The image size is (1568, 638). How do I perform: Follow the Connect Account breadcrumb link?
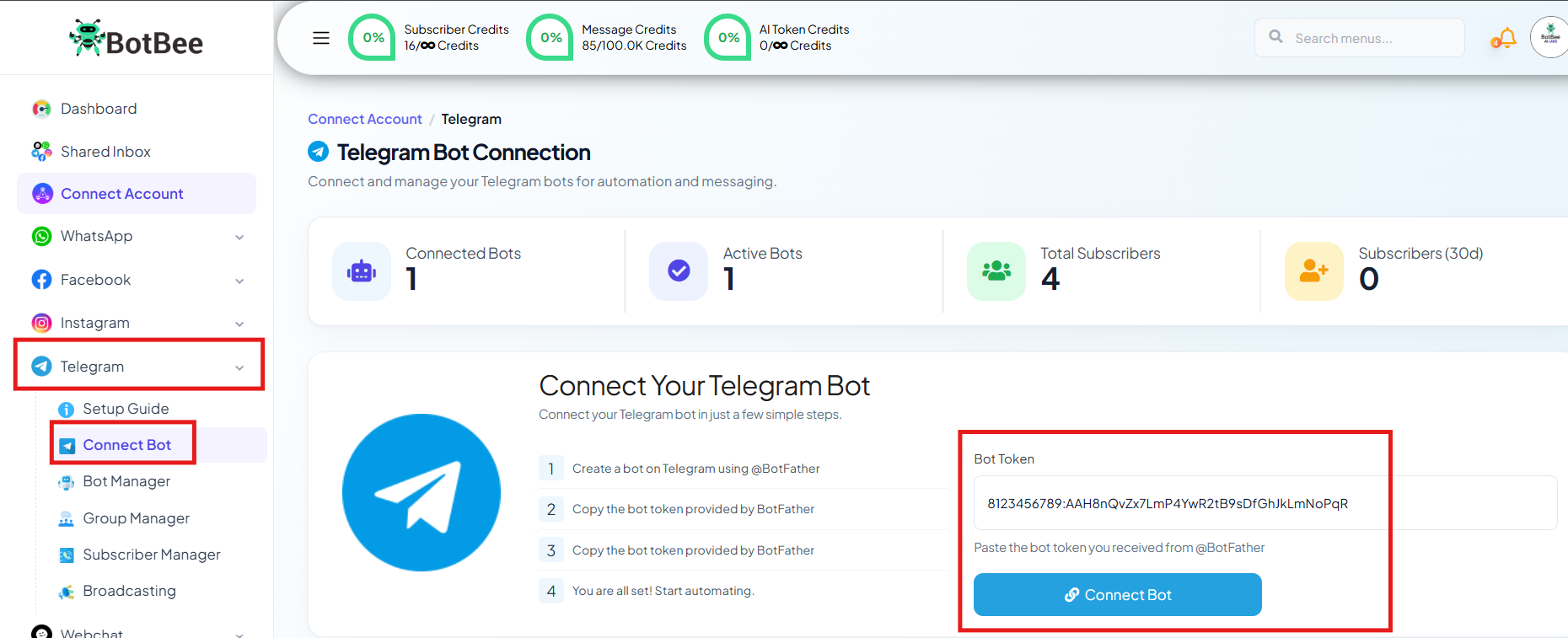click(x=365, y=120)
